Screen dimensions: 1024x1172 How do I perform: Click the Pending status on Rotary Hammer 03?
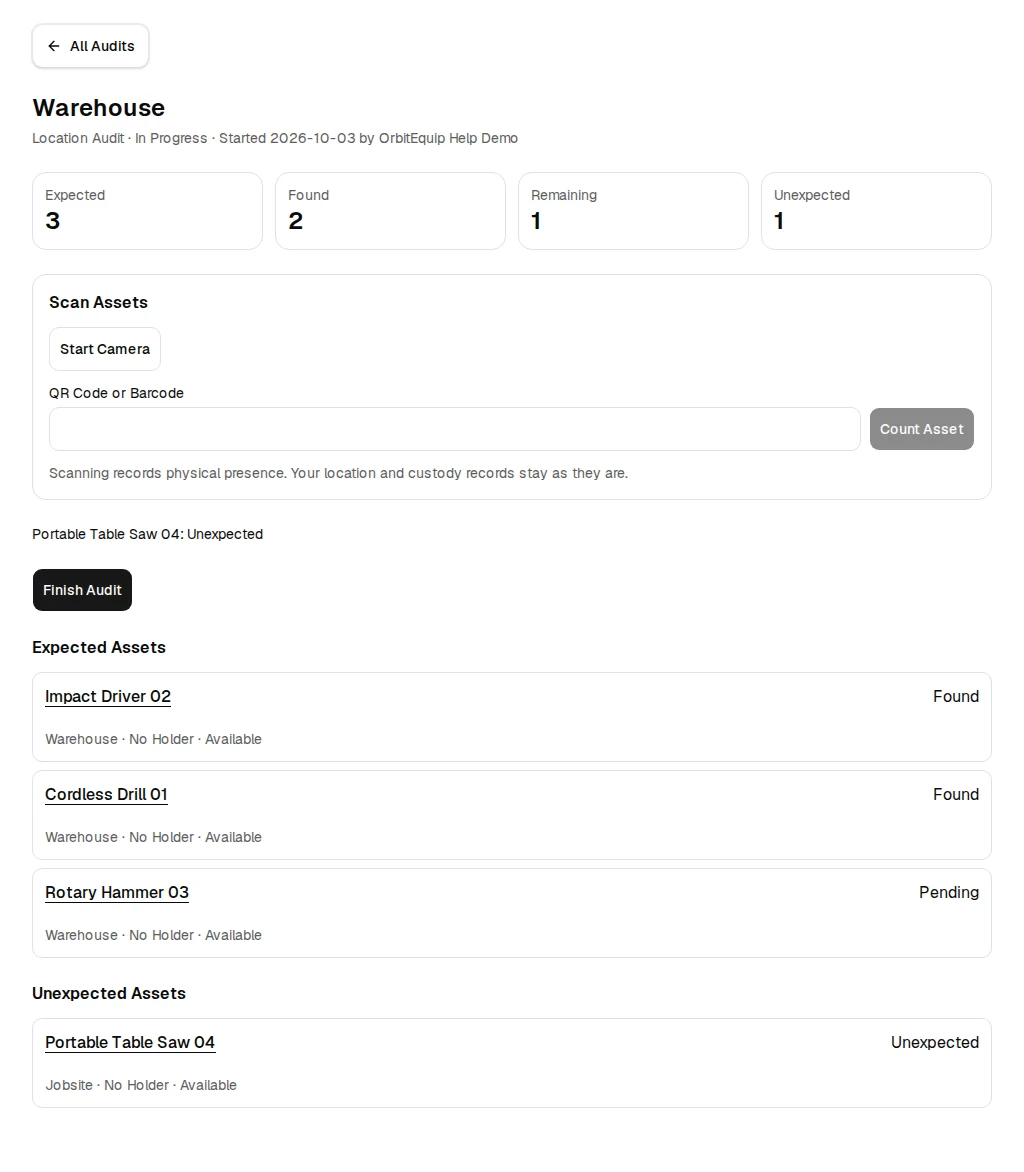949,892
